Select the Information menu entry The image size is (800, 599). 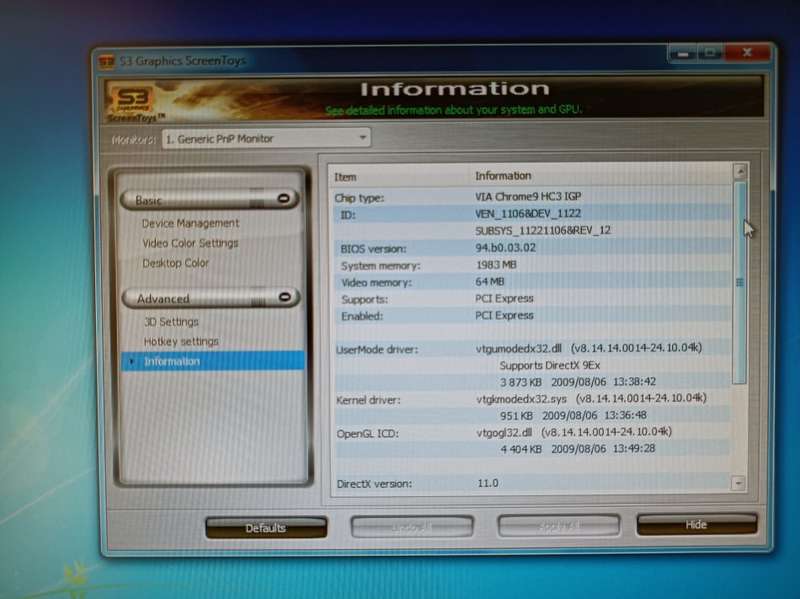coord(213,361)
